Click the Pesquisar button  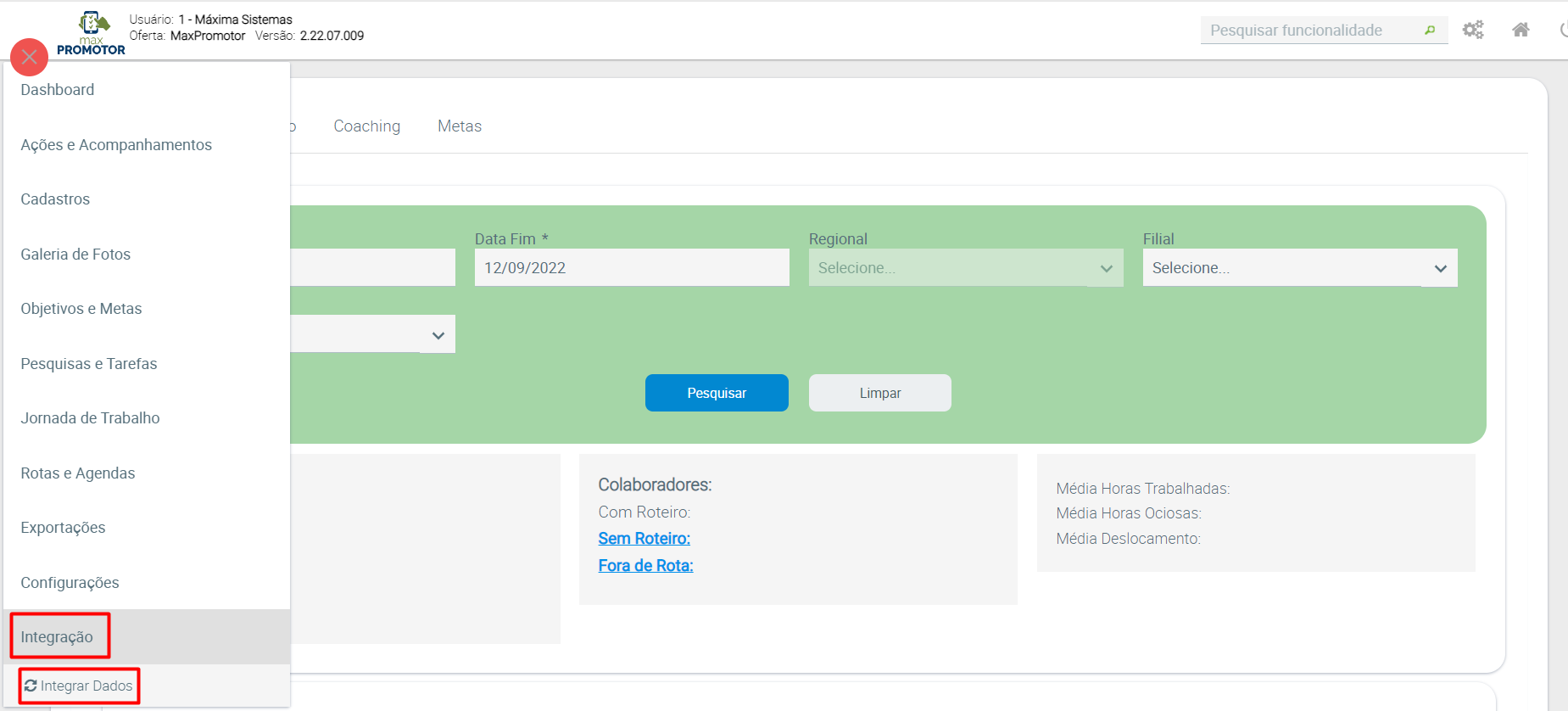(717, 393)
